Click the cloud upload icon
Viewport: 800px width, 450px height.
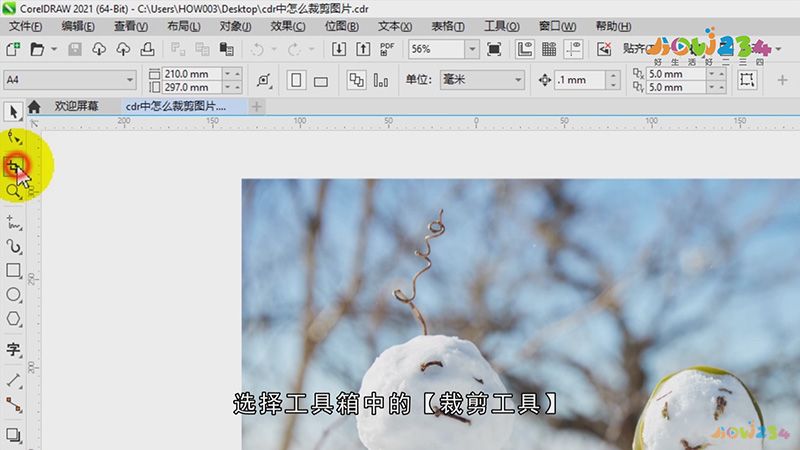[x=123, y=49]
